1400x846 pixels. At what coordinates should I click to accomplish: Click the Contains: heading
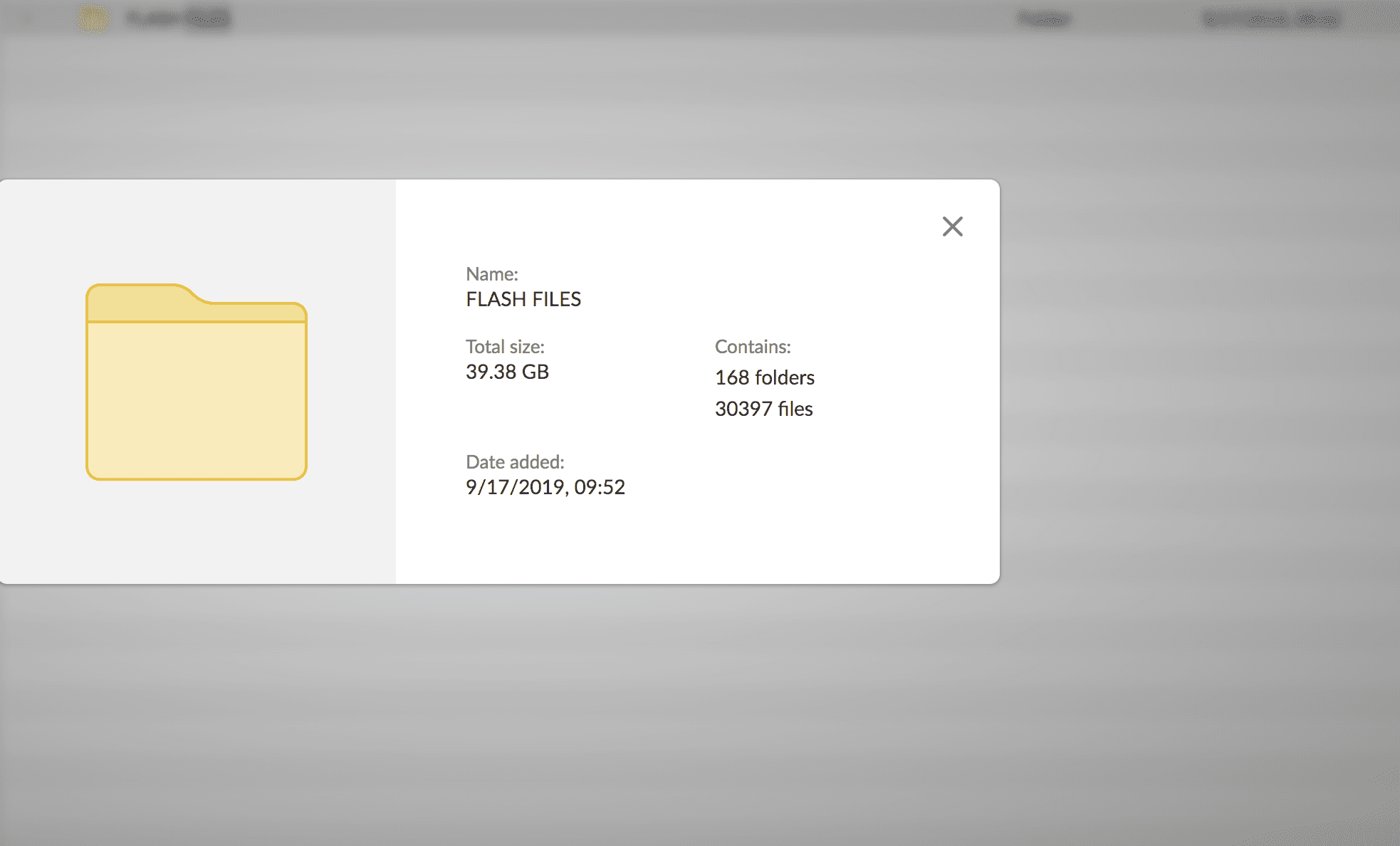(753, 347)
